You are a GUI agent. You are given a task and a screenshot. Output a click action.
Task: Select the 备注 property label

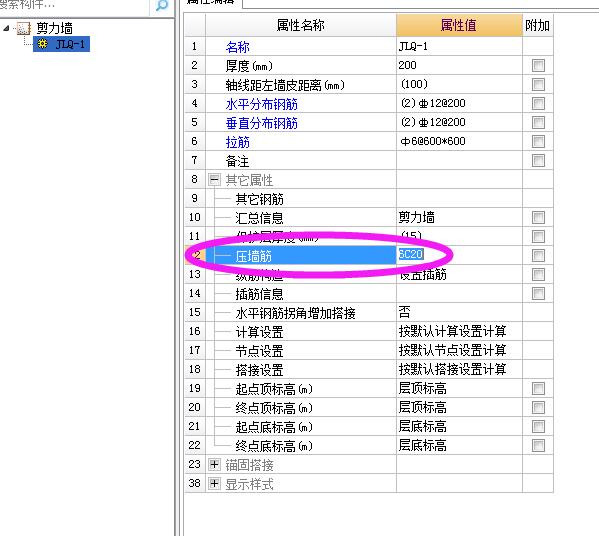238,161
